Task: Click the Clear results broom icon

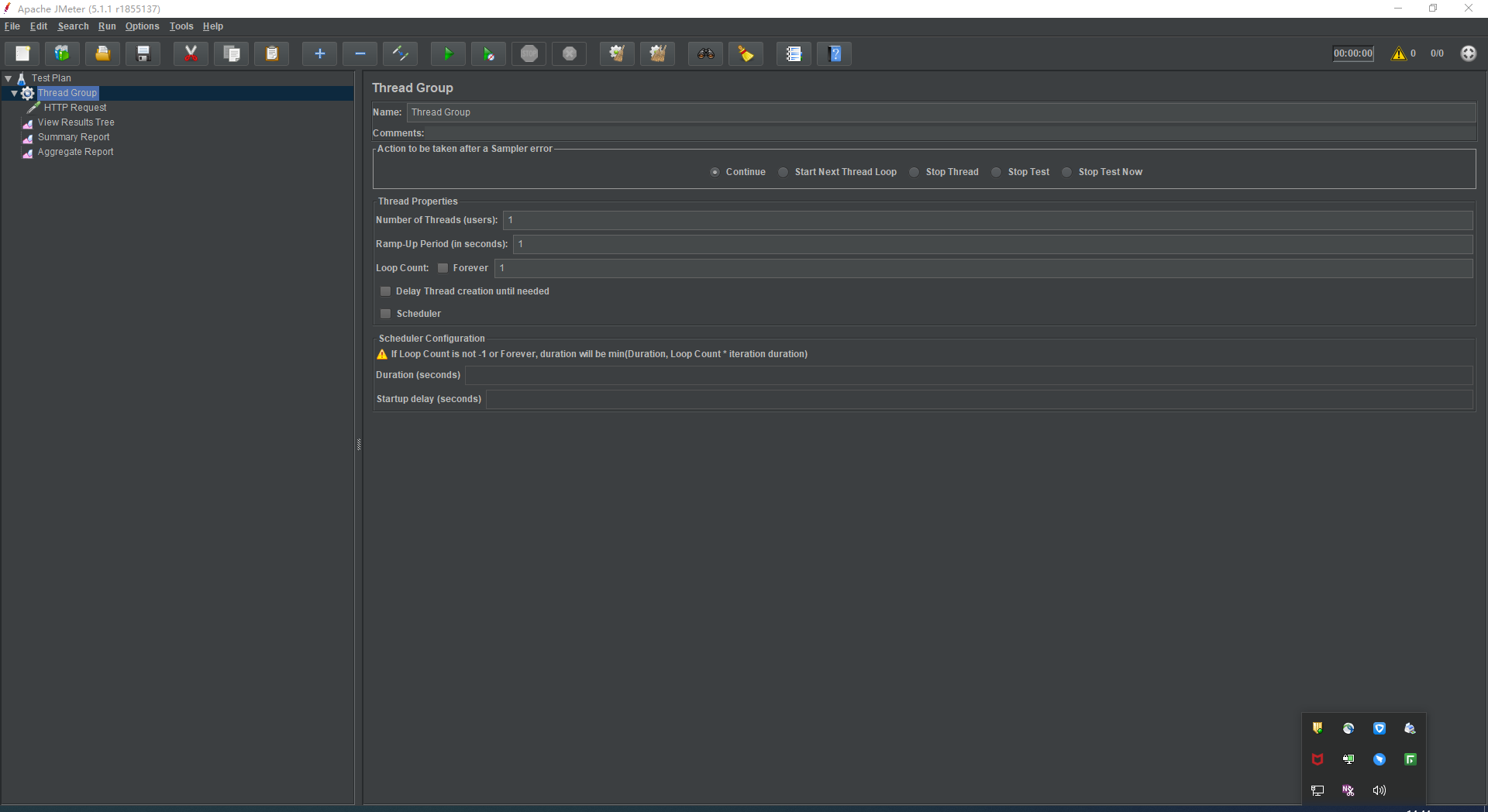Action: pos(617,53)
